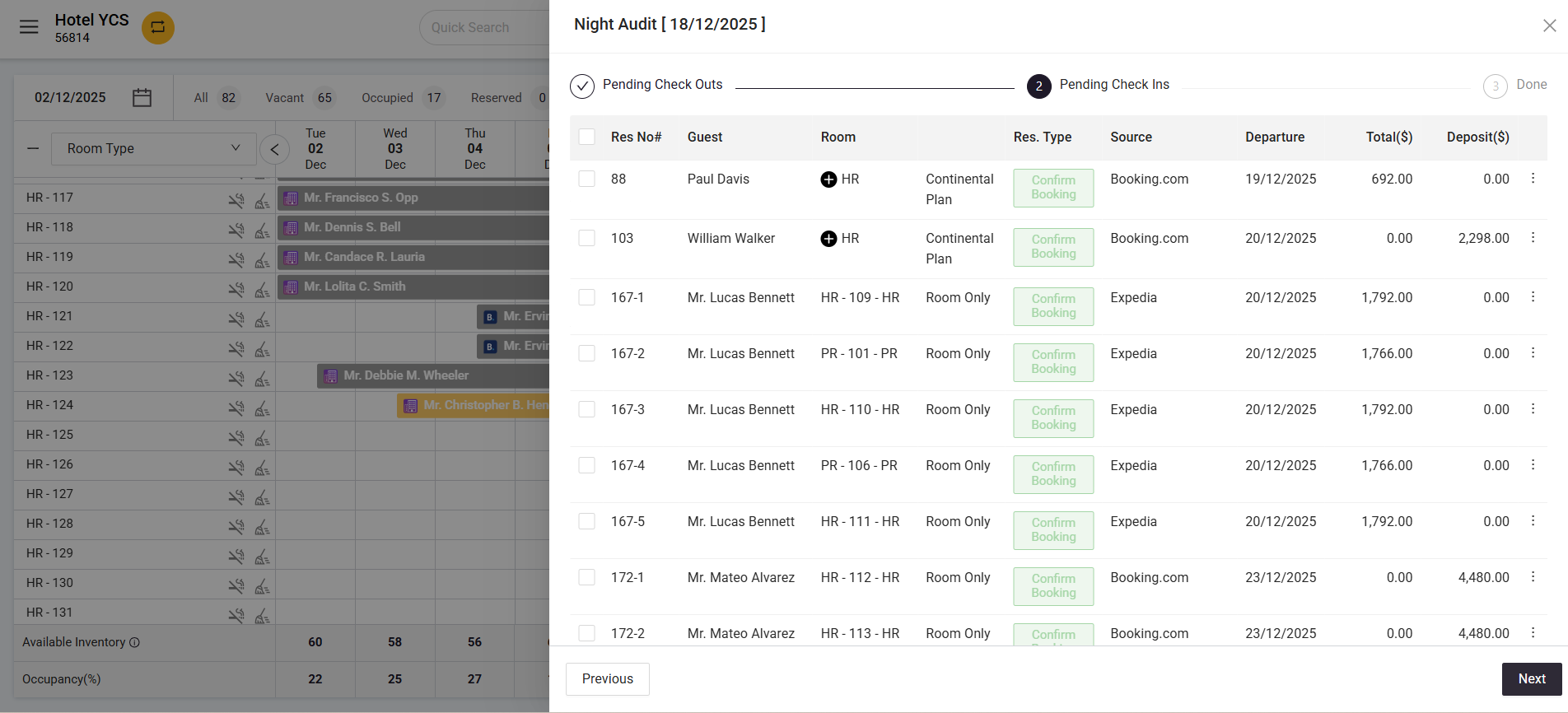This screenshot has width=1568, height=713.
Task: Open the calendar date picker icon
Action: click(x=142, y=97)
